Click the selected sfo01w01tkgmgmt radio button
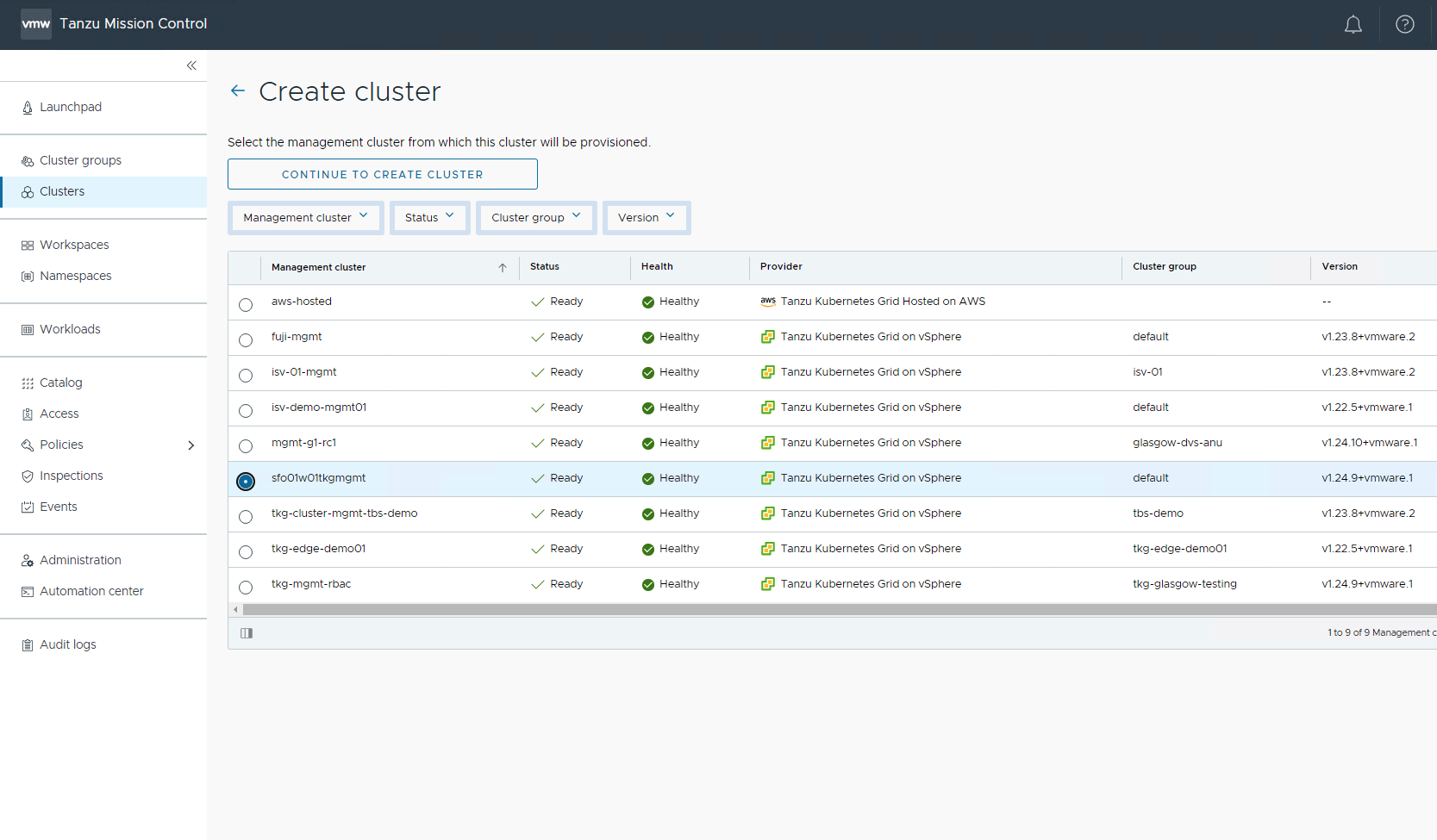Image resolution: width=1437 pixels, height=840 pixels. pos(246,482)
